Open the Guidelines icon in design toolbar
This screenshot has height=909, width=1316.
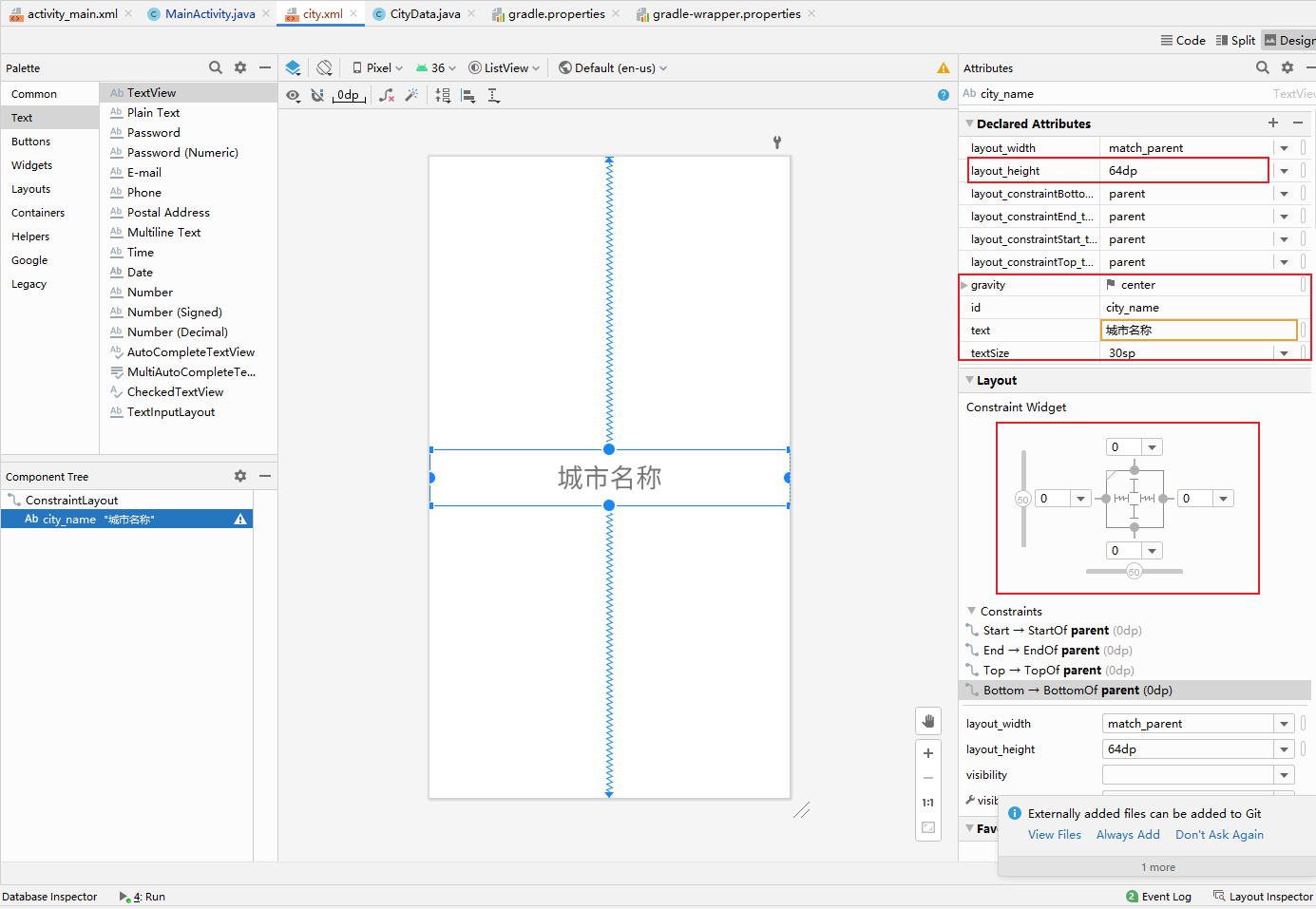pyautogui.click(x=493, y=95)
